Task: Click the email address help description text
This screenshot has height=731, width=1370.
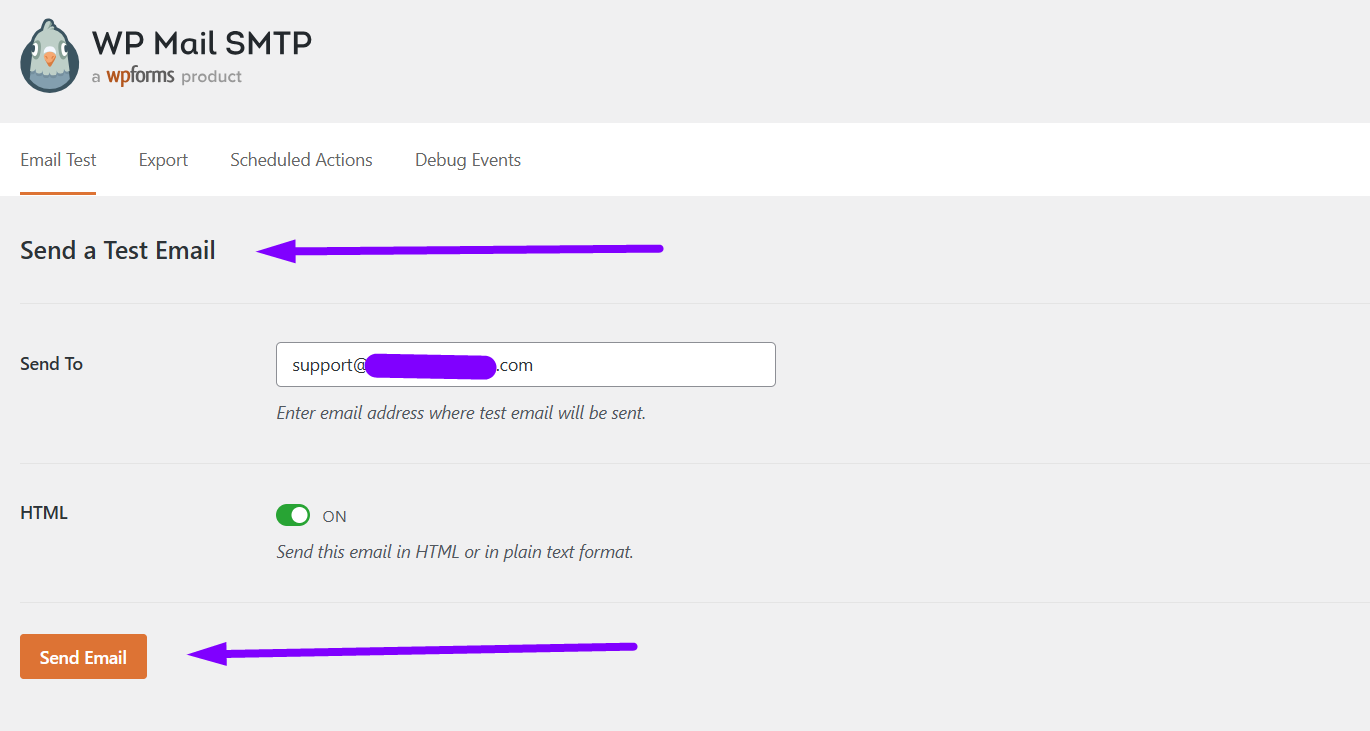Action: pyautogui.click(x=461, y=413)
